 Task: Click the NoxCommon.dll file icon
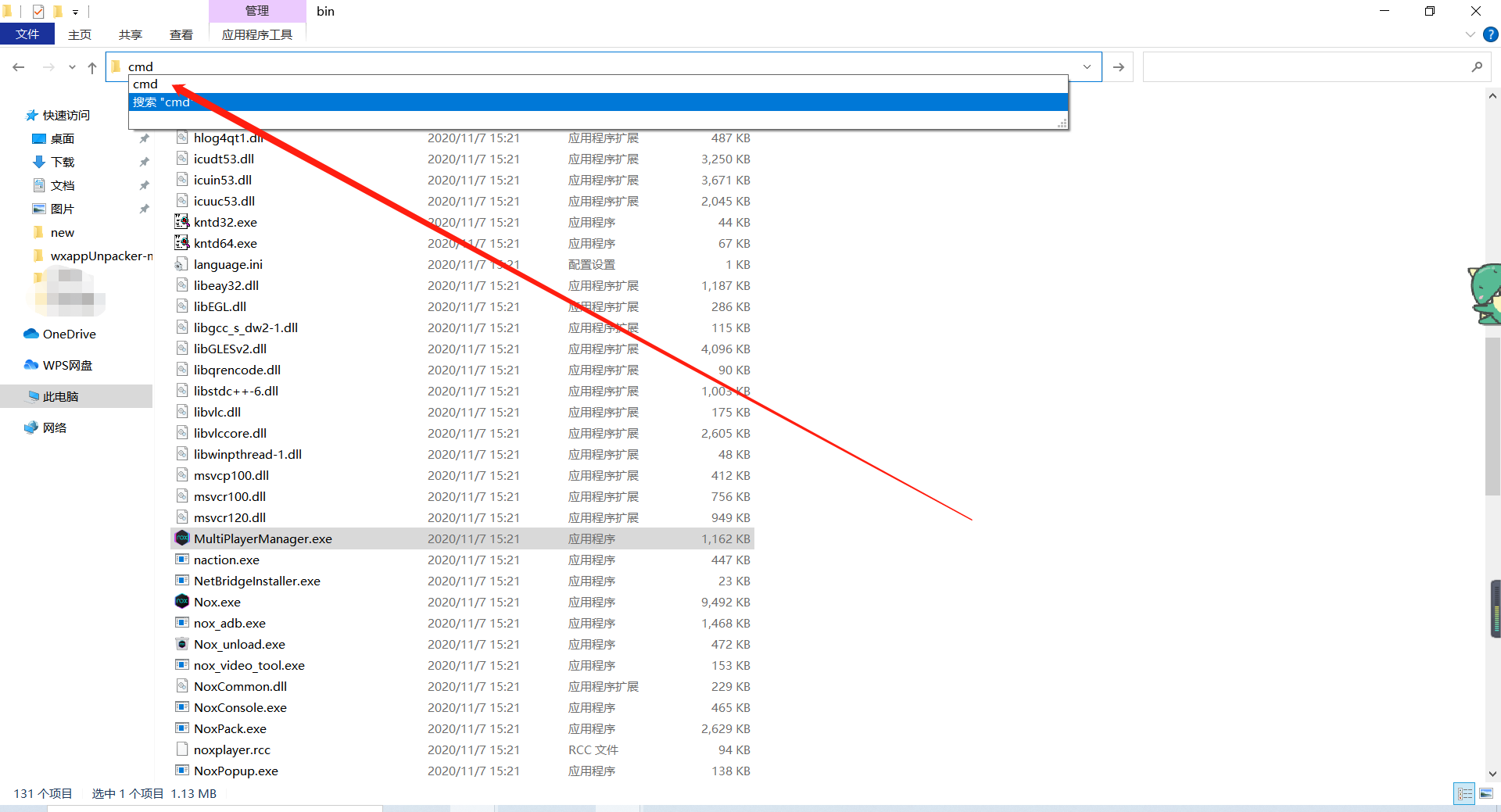pyautogui.click(x=181, y=686)
